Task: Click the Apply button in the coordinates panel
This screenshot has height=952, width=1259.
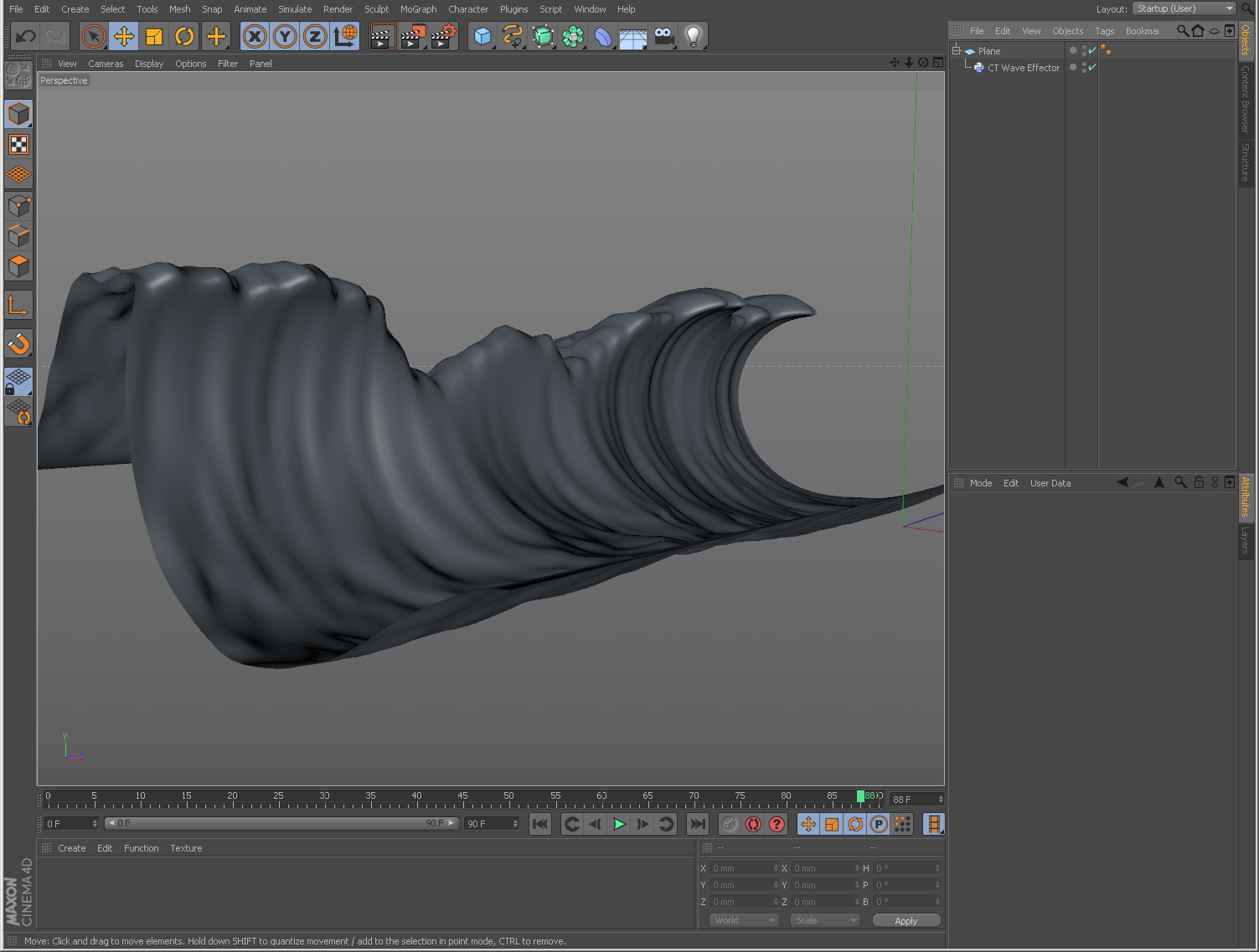Action: [906, 919]
